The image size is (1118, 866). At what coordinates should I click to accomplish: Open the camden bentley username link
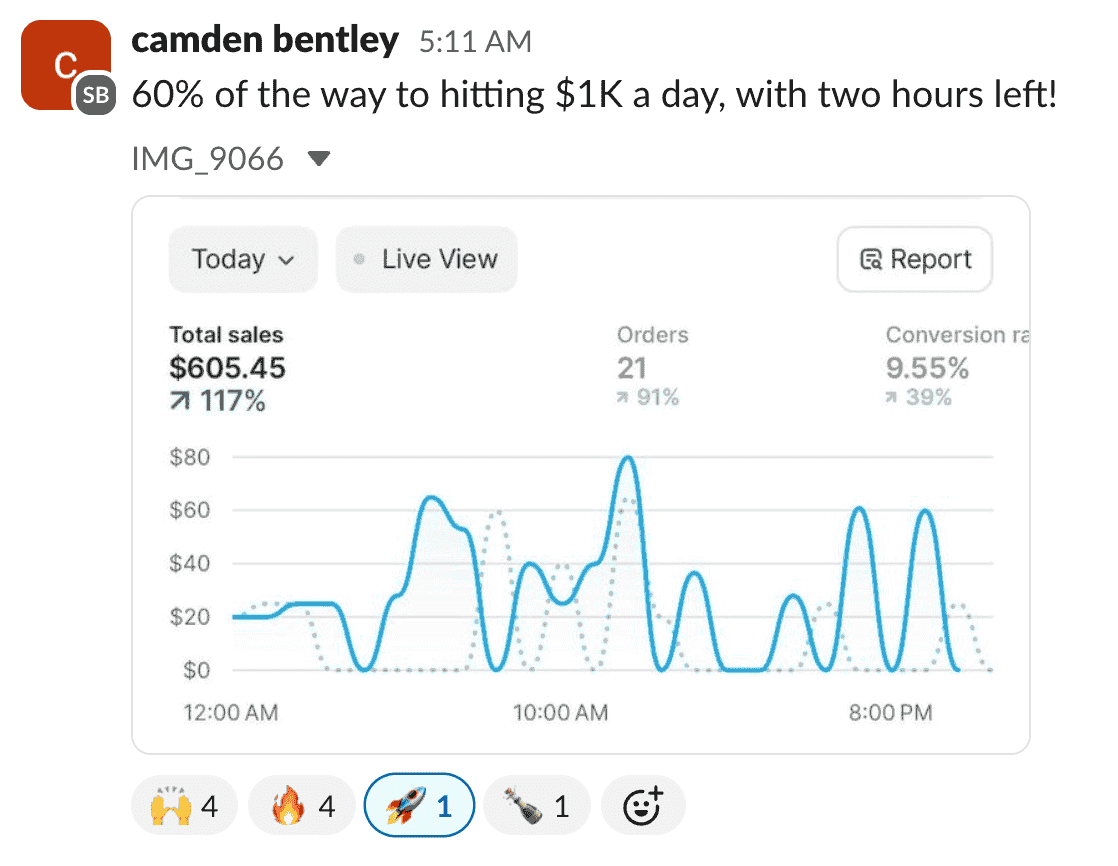265,41
